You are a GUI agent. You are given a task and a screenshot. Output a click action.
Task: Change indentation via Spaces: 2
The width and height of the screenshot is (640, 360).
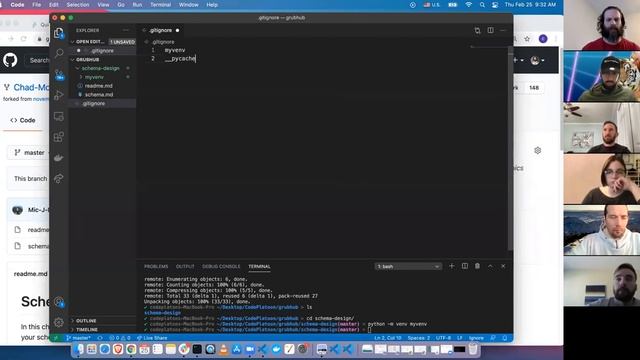419,338
